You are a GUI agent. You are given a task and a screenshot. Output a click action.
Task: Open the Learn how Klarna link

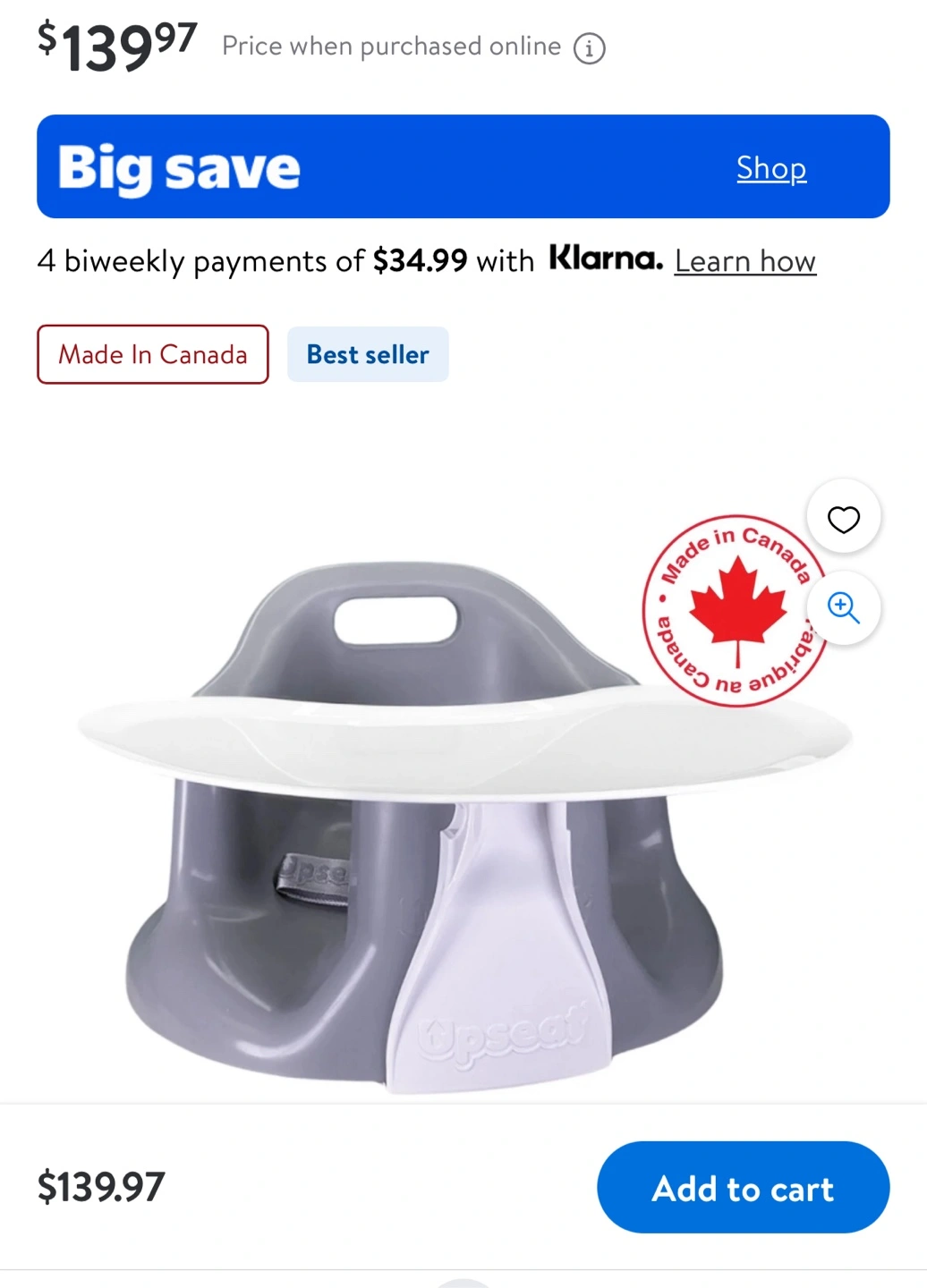[745, 261]
